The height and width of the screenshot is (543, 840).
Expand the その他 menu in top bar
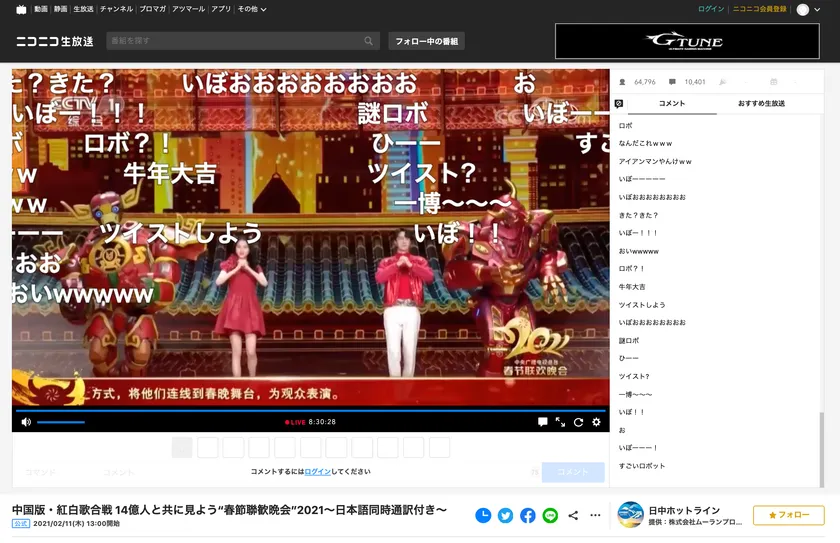coord(251,9)
